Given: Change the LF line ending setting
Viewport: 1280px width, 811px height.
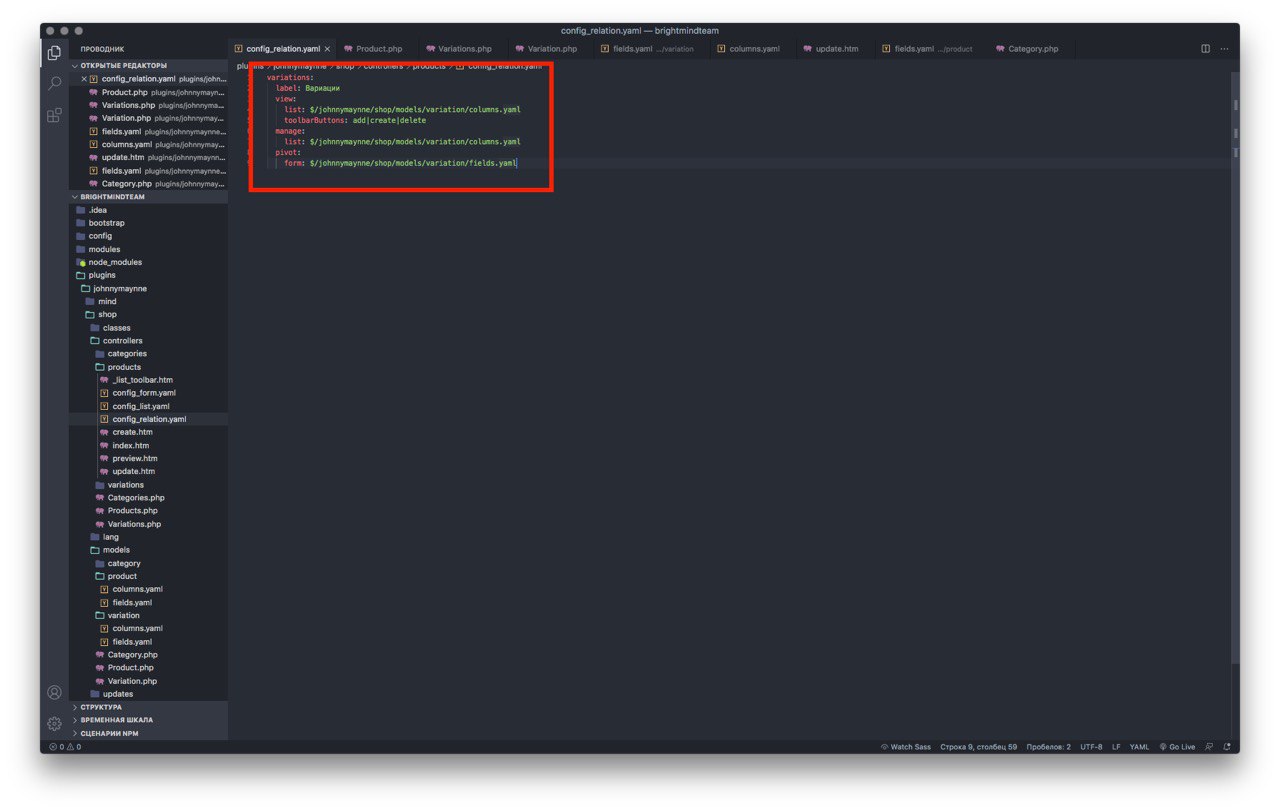Looking at the screenshot, I should [1116, 747].
